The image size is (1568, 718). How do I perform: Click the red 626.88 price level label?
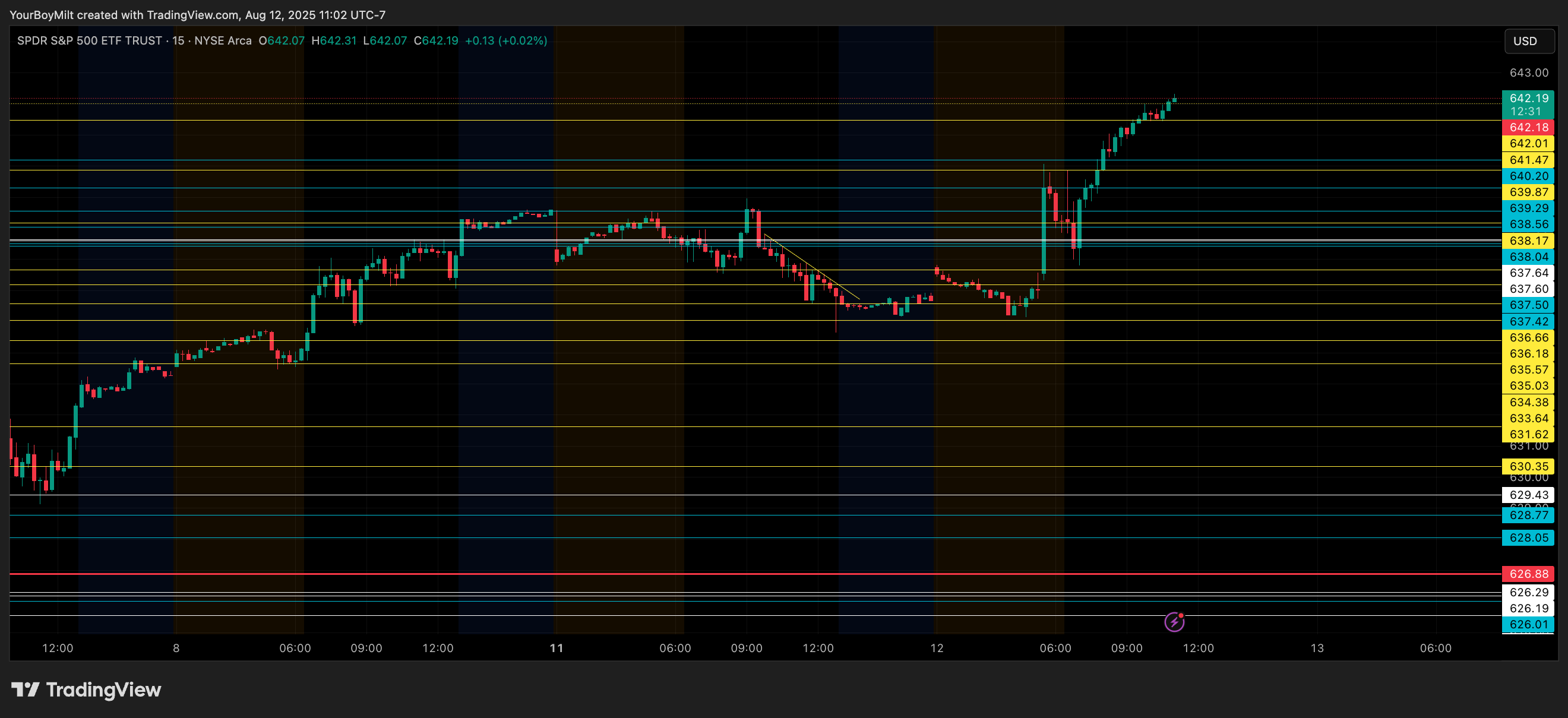tap(1528, 574)
